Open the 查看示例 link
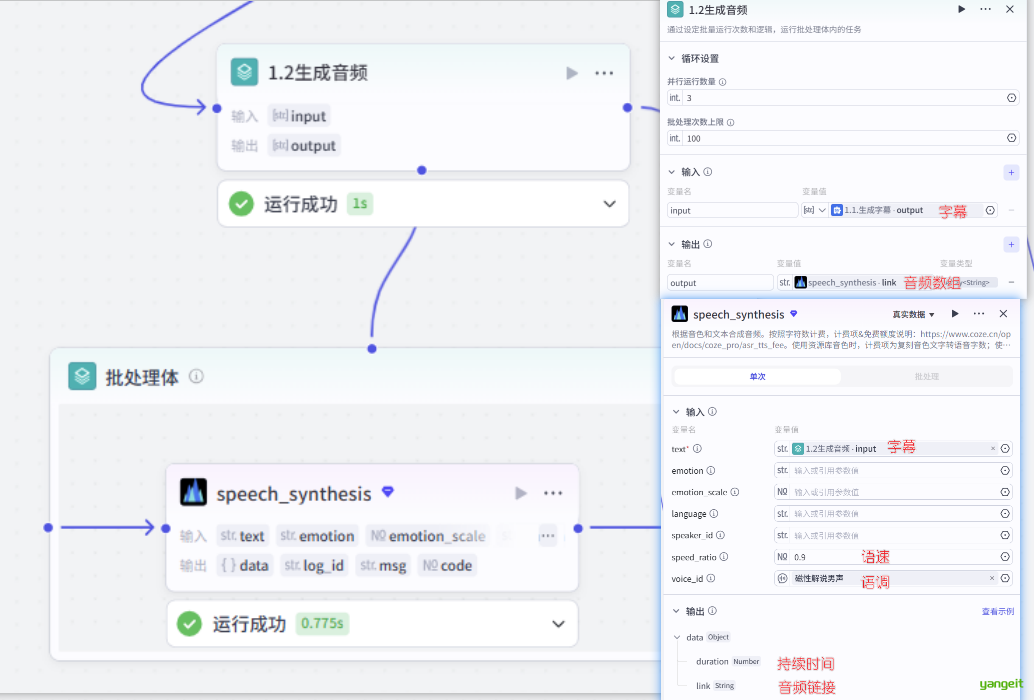 (997, 611)
